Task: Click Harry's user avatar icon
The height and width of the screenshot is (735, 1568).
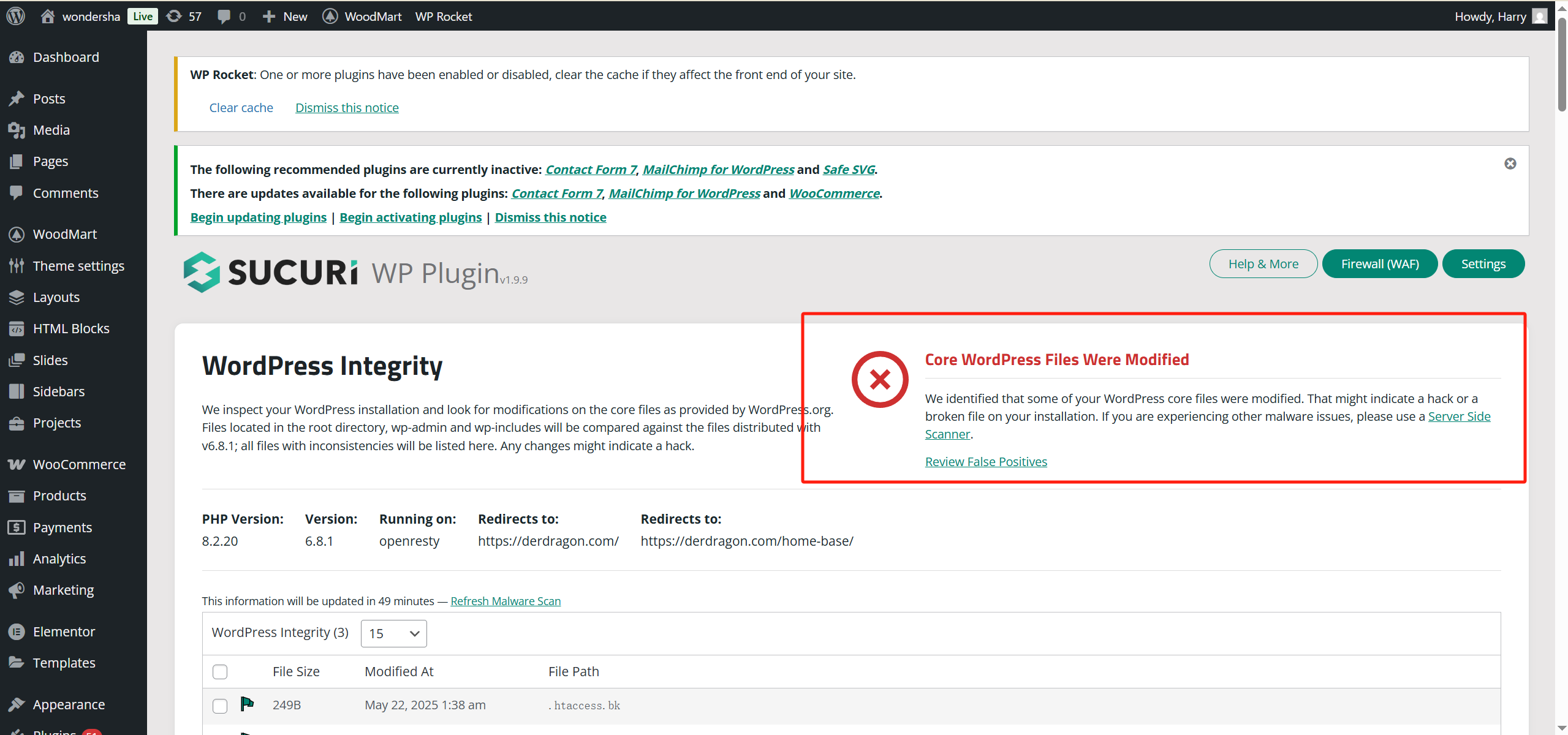Action: coord(1539,17)
